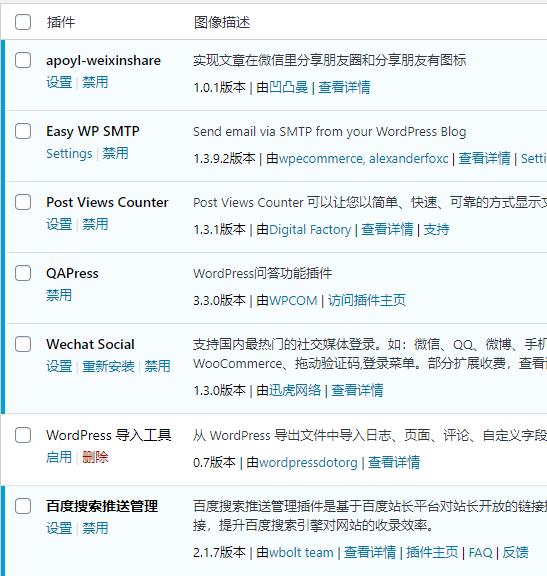Disable QAPress with 禁用 link
This screenshot has width=547, height=576.
(59, 295)
